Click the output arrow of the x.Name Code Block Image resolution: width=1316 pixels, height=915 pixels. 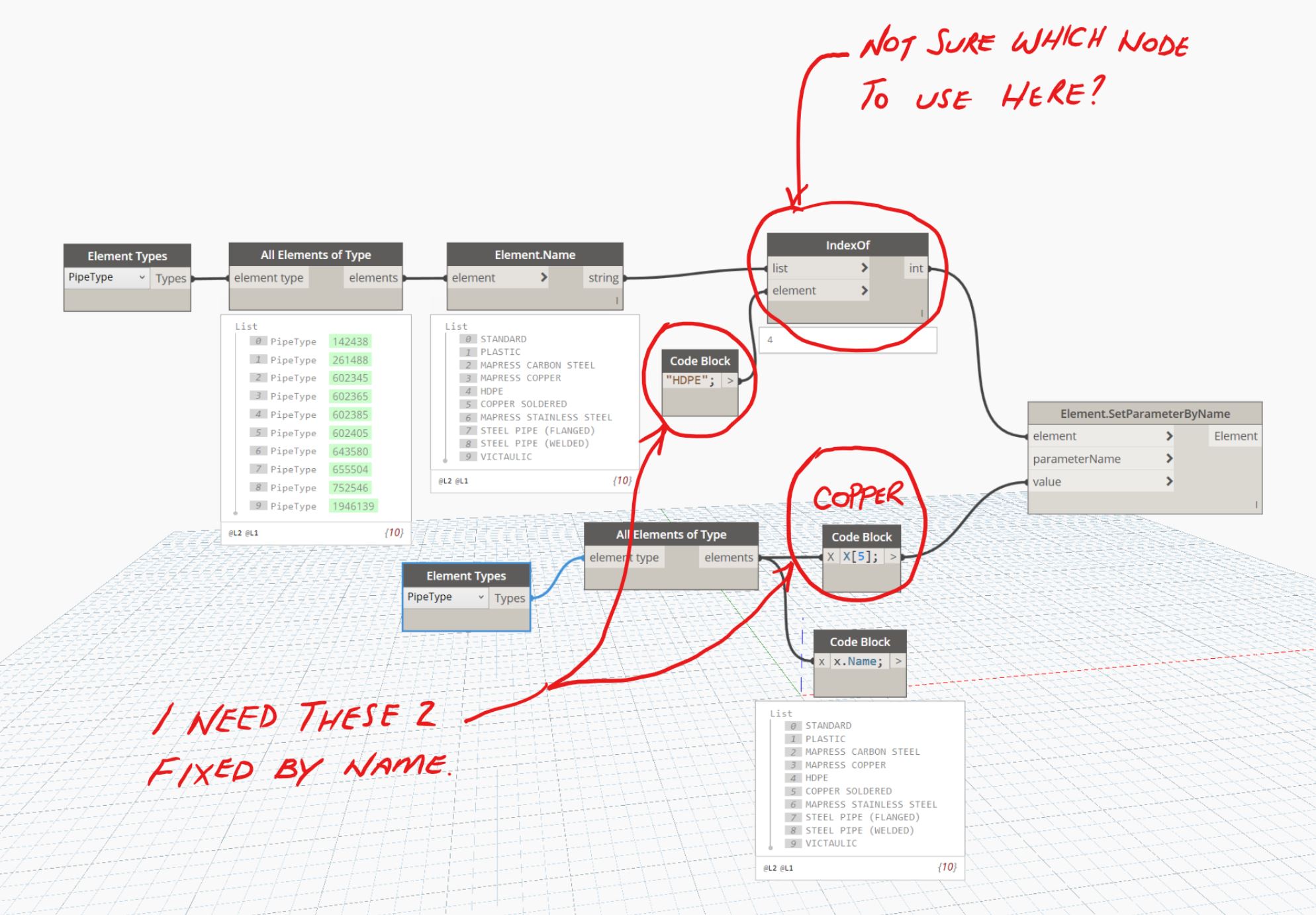(898, 661)
